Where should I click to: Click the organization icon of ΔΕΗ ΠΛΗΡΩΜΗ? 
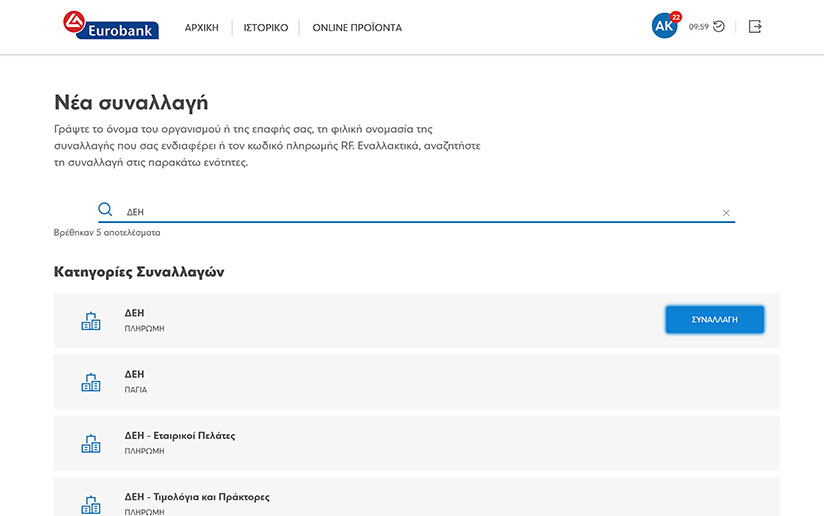pyautogui.click(x=91, y=321)
